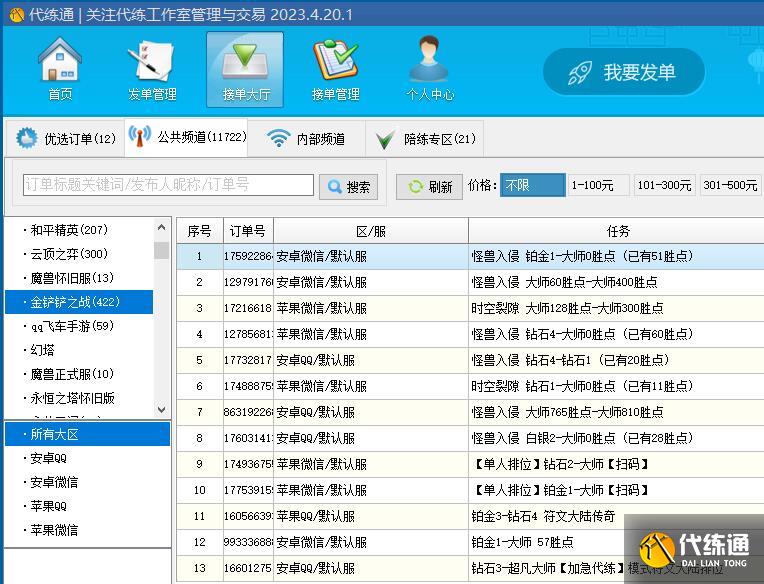The height and width of the screenshot is (584, 764).
Task: Open the 陪练专区 tab
Action: click(426, 139)
